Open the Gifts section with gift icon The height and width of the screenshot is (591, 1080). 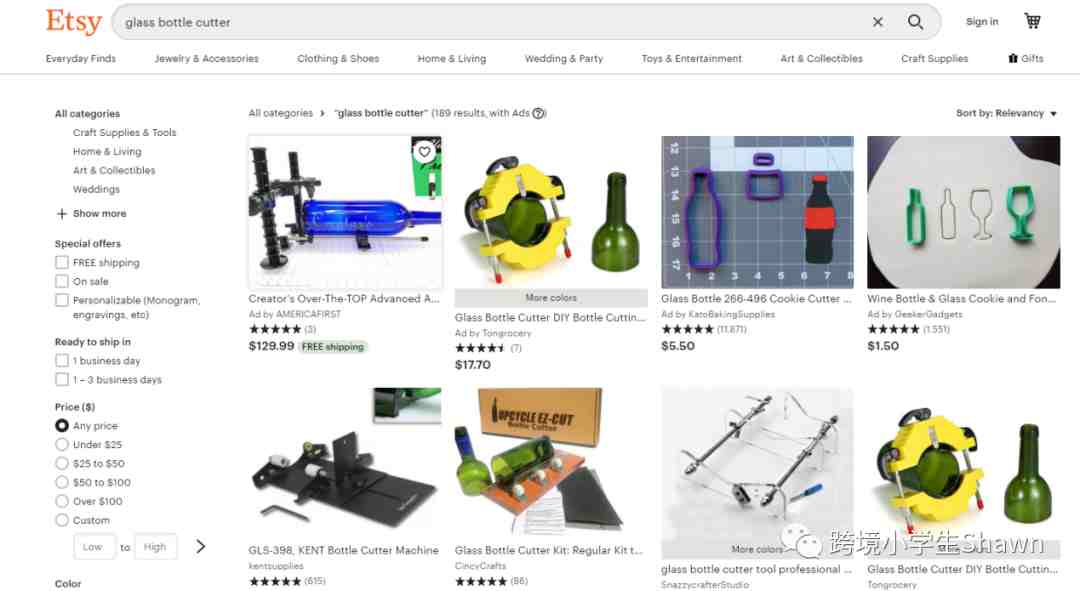1026,59
